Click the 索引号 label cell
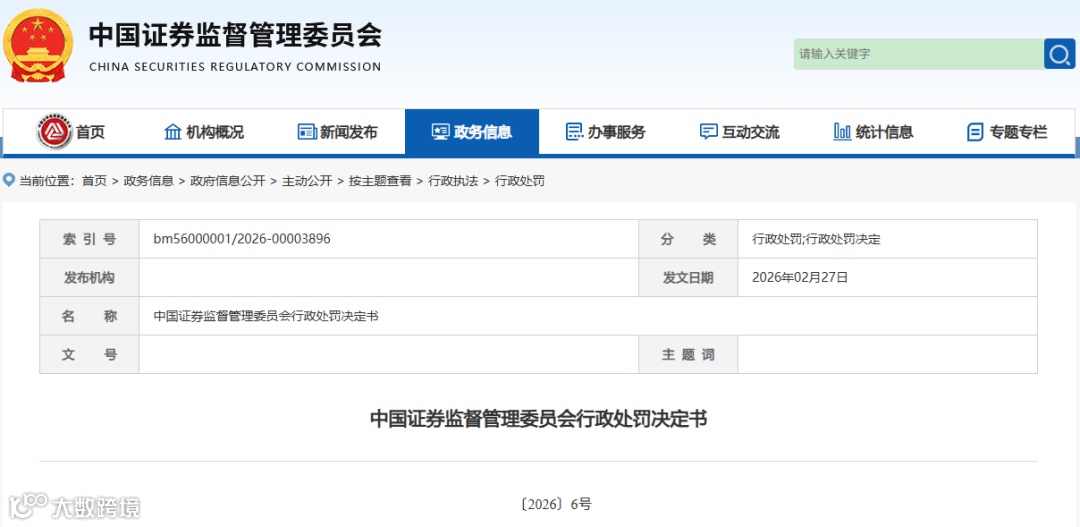The width and height of the screenshot is (1080, 527). coord(90,239)
